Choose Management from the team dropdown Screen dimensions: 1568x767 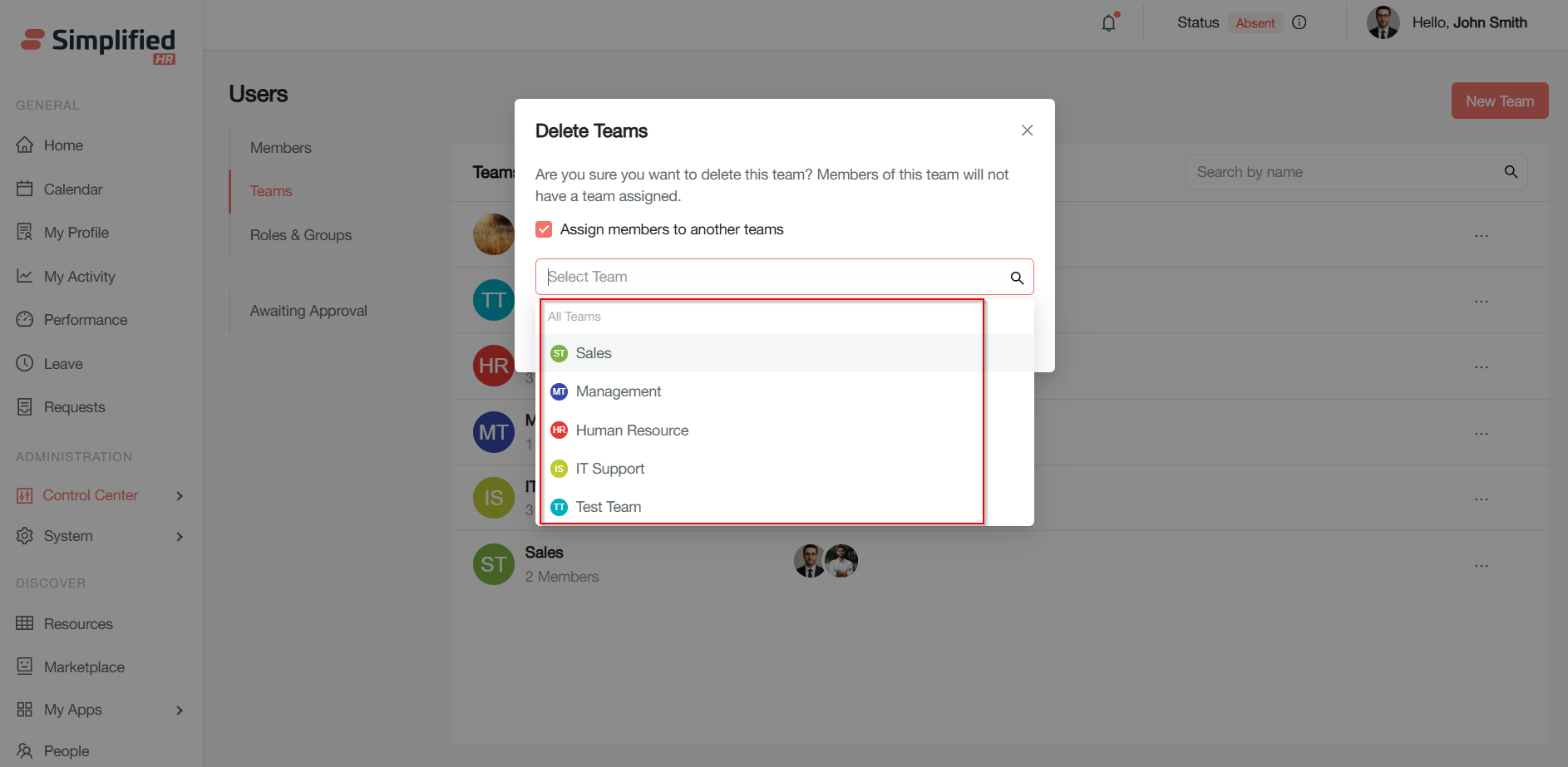click(x=619, y=391)
